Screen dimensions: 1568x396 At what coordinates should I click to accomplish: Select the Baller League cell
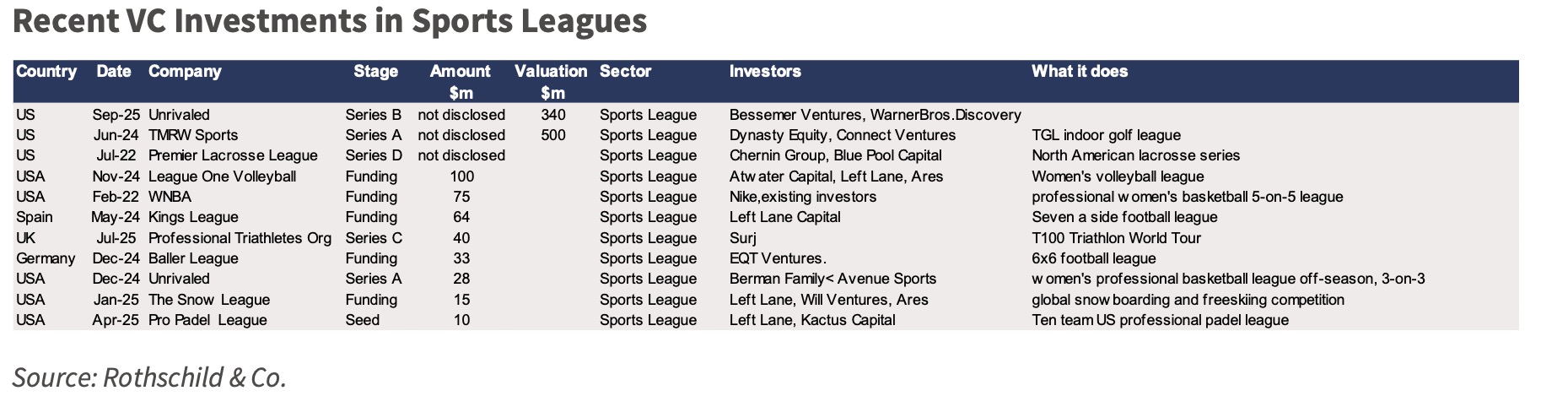193,258
